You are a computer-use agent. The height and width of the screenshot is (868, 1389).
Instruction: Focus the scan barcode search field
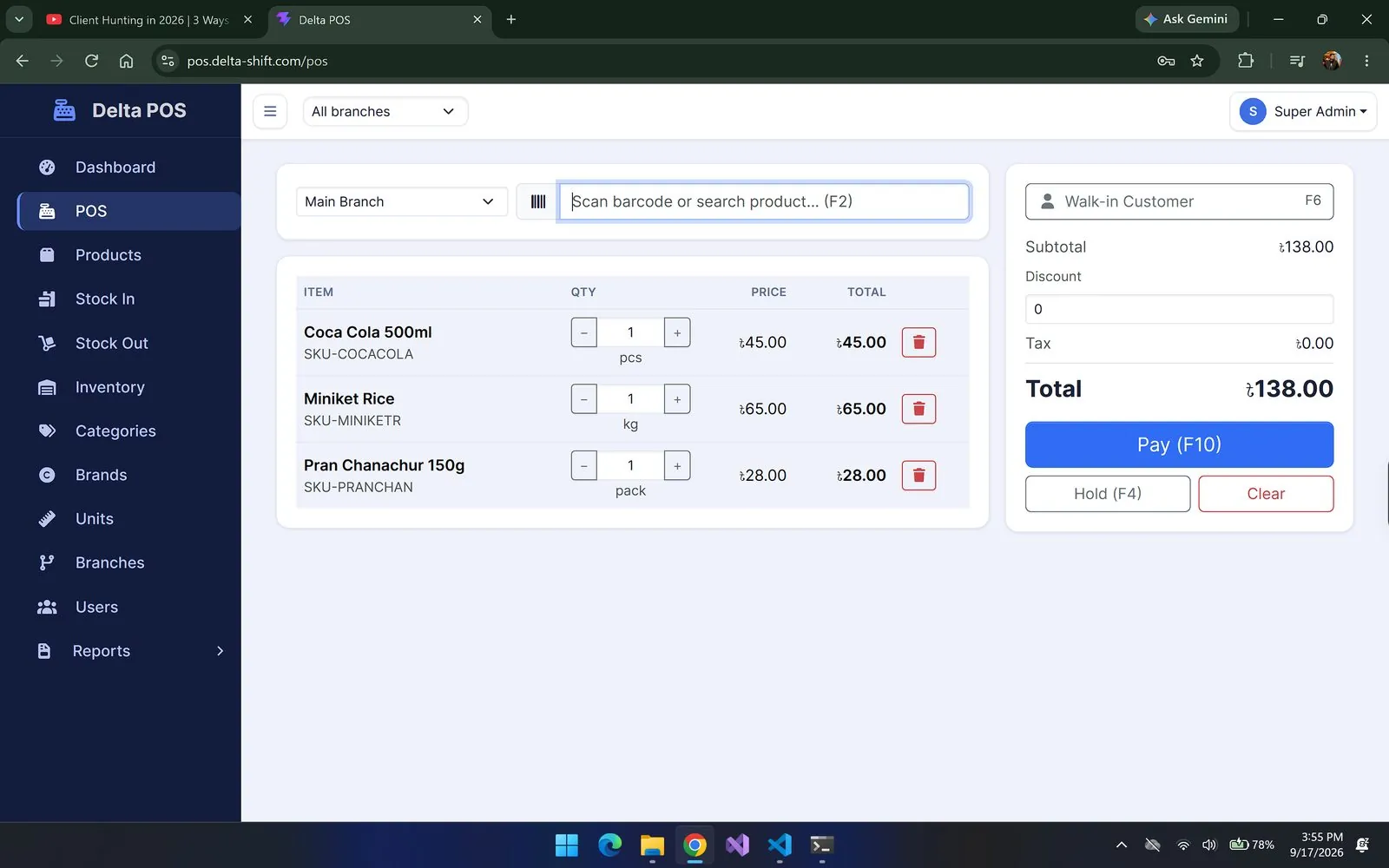point(764,201)
